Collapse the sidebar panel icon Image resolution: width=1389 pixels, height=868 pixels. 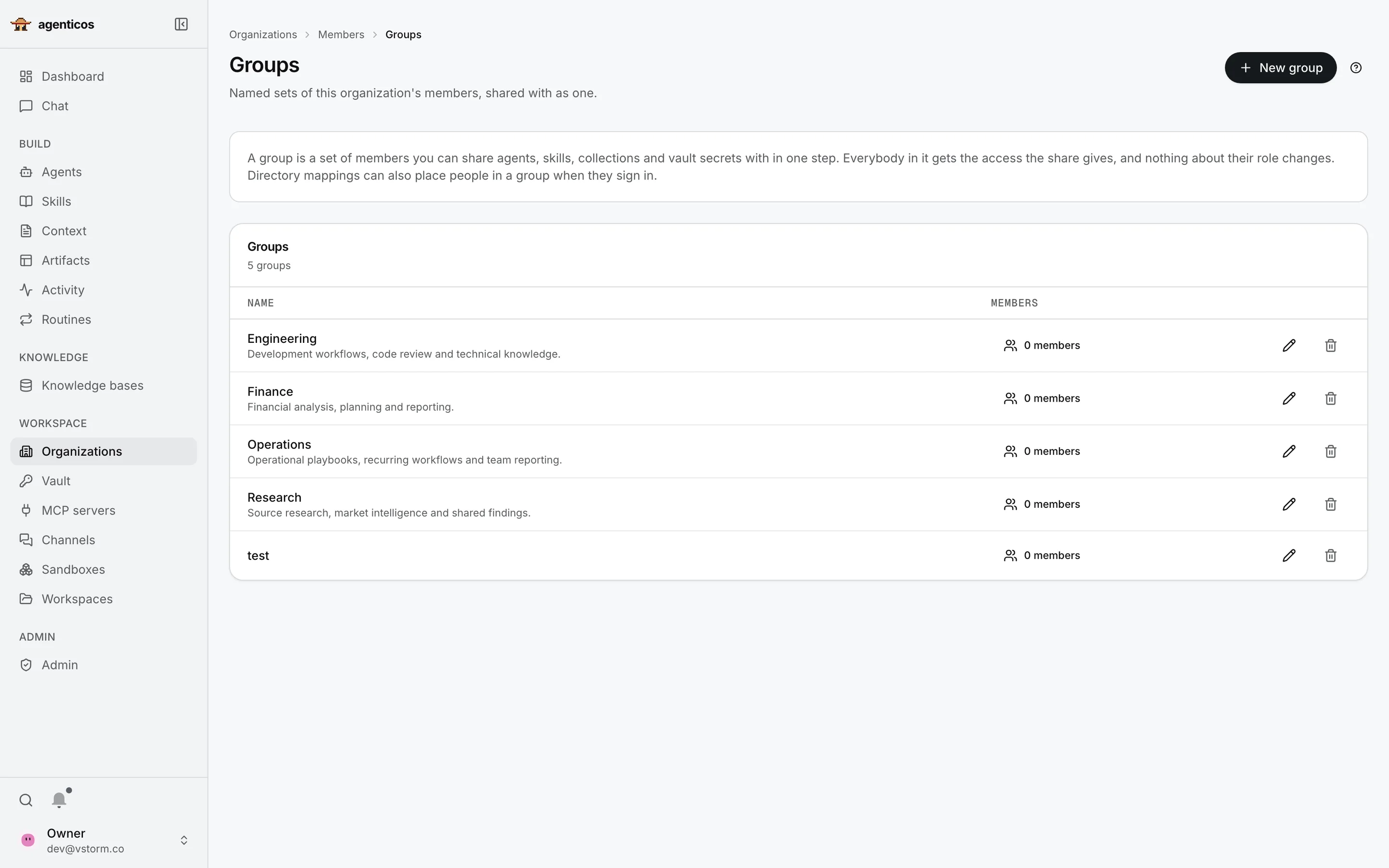(x=181, y=24)
